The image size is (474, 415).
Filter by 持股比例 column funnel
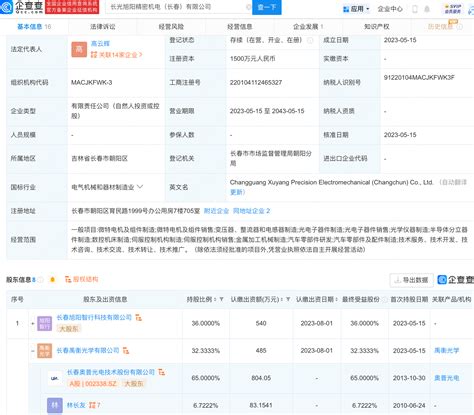click(221, 299)
